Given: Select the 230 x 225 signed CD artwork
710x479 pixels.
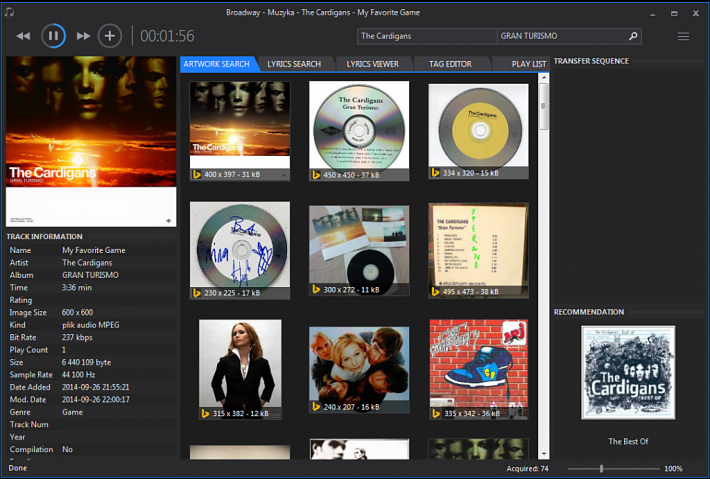Looking at the screenshot, I should (x=240, y=250).
